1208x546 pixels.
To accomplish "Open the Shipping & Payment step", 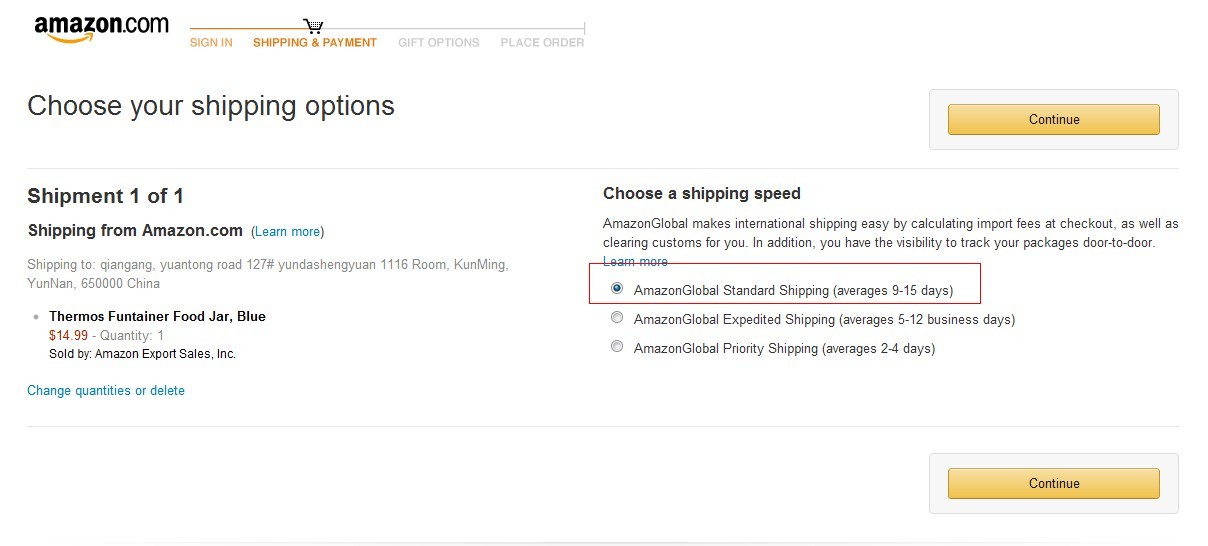I will 315,43.
